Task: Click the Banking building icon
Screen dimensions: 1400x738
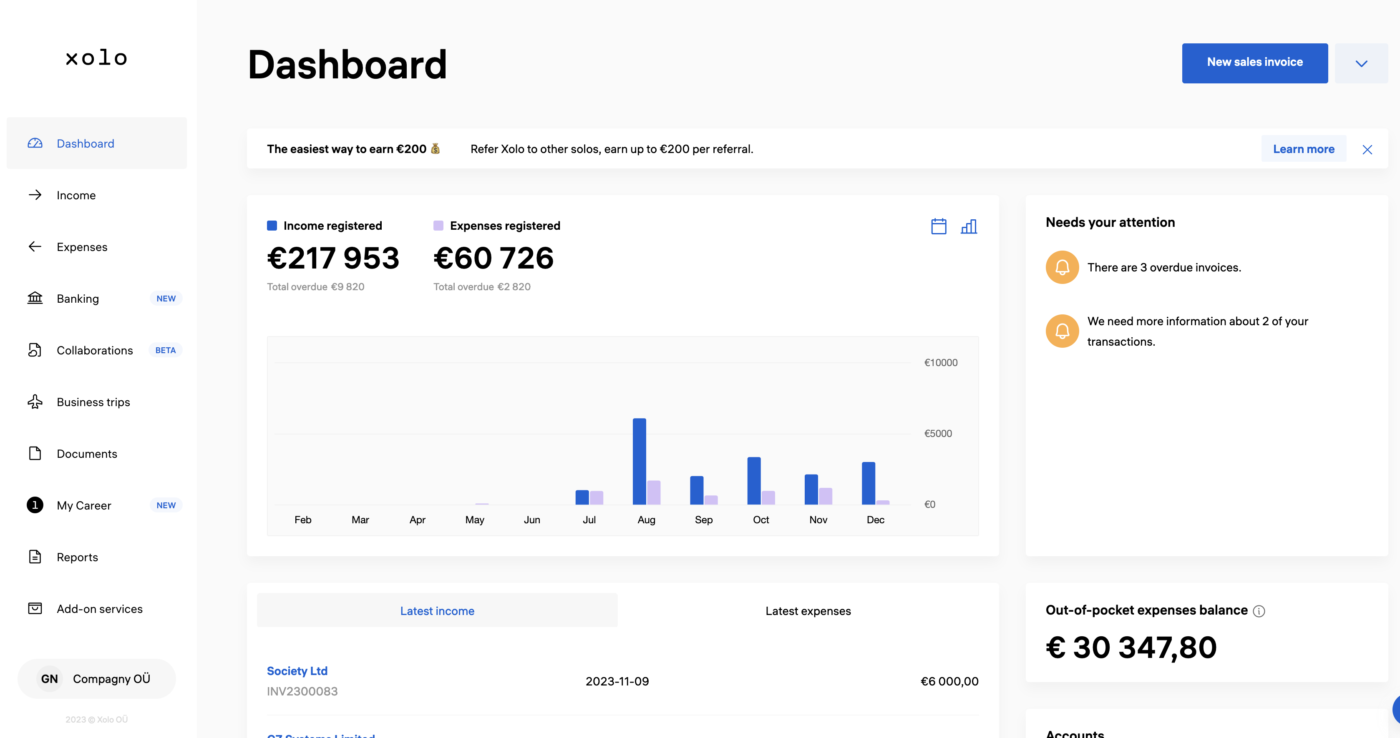Action: point(35,298)
